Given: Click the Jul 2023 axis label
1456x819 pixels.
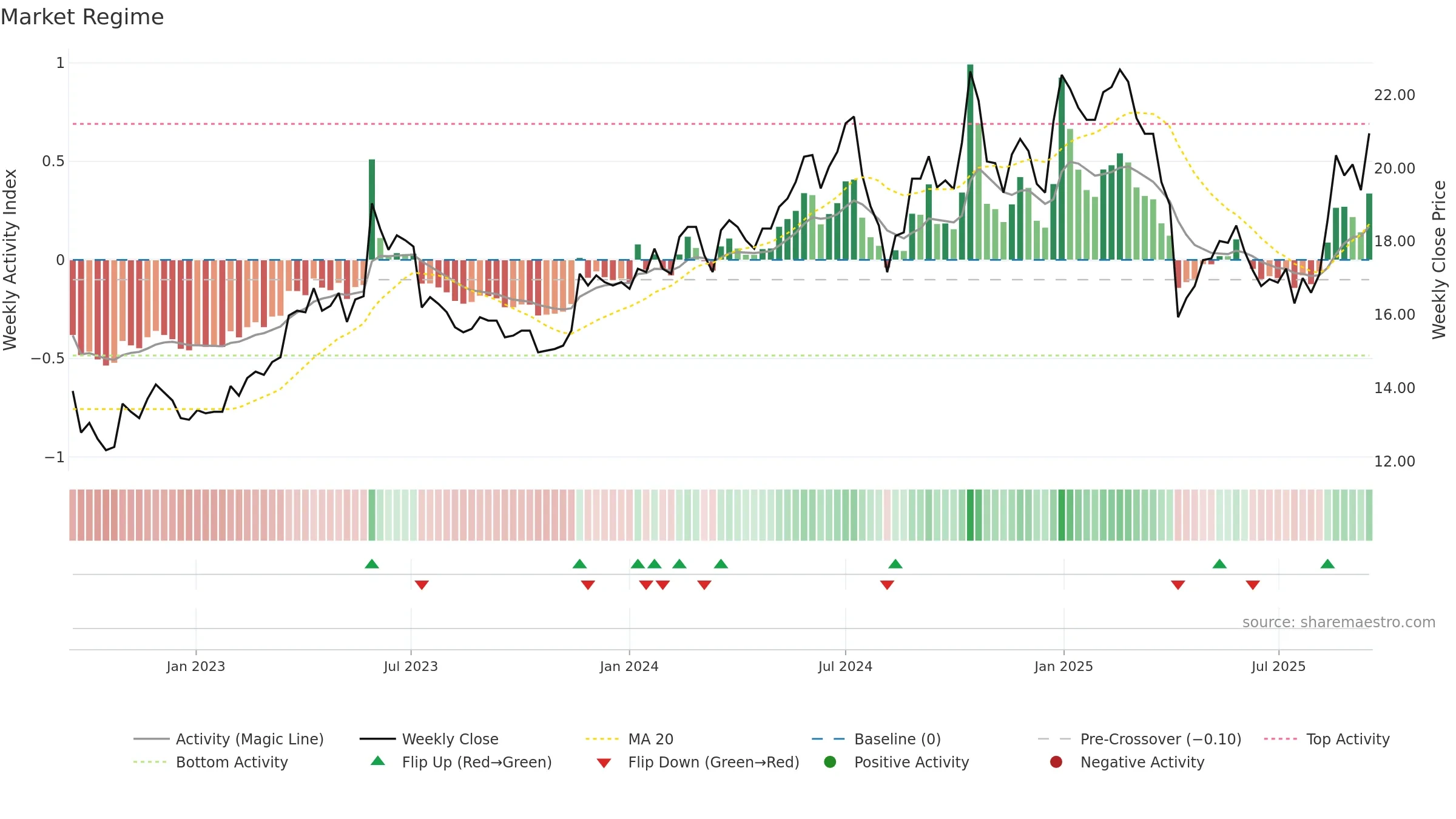Looking at the screenshot, I should tap(411, 666).
